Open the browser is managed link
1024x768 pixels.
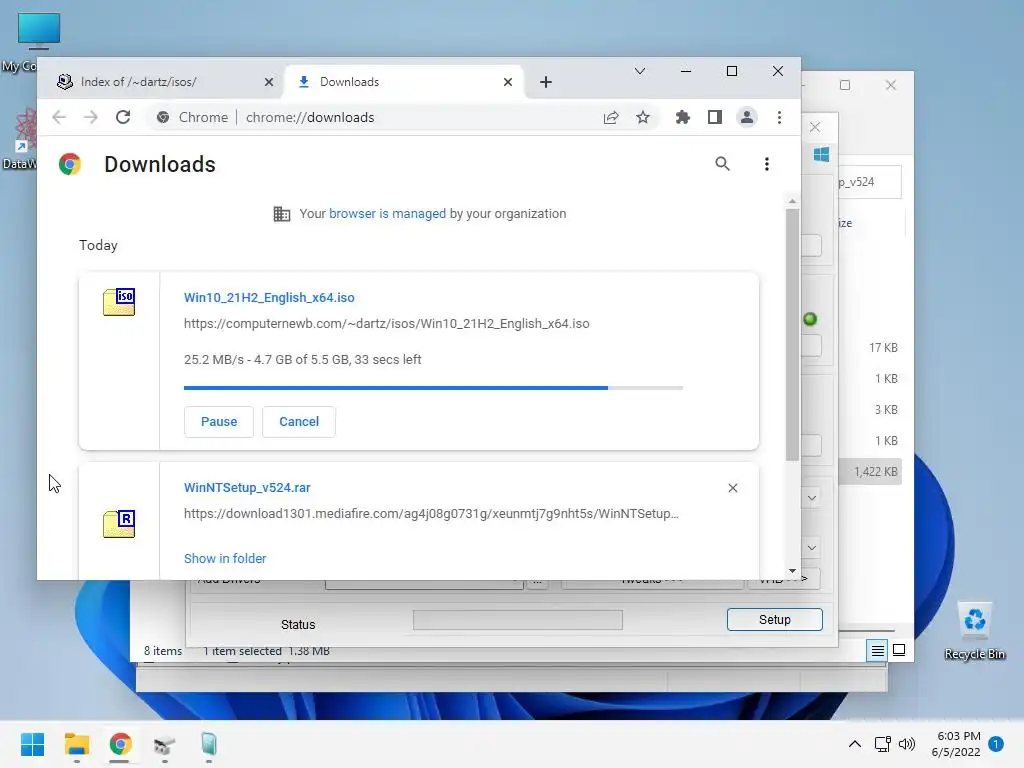click(387, 214)
